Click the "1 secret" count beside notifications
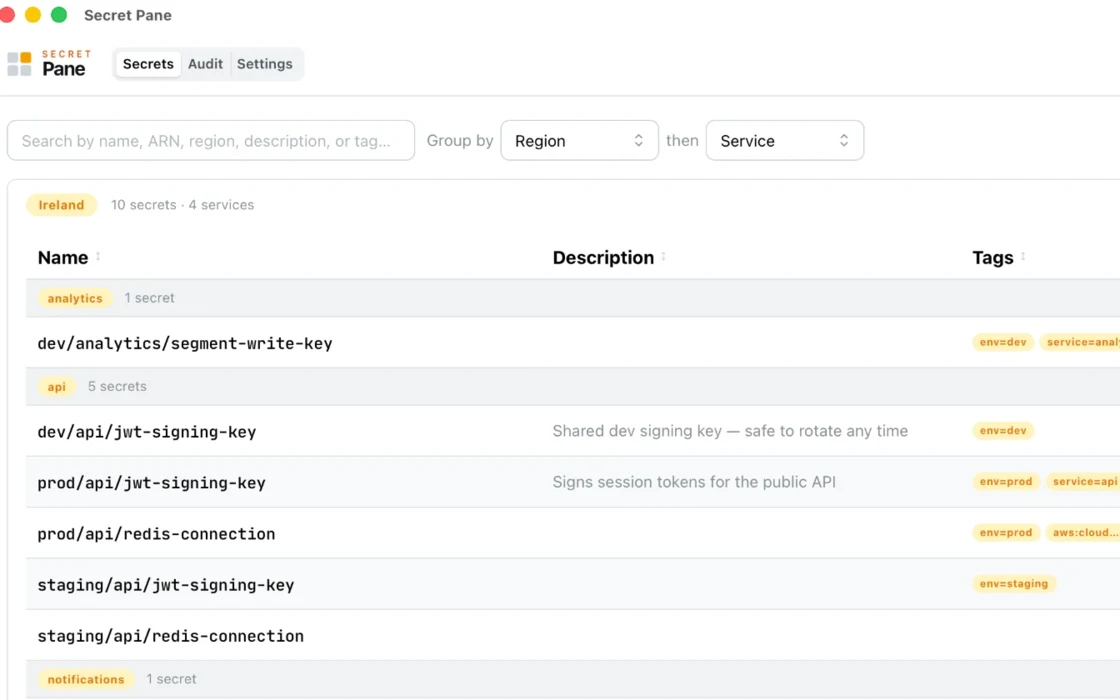This screenshot has height=700, width=1120. coord(171,679)
